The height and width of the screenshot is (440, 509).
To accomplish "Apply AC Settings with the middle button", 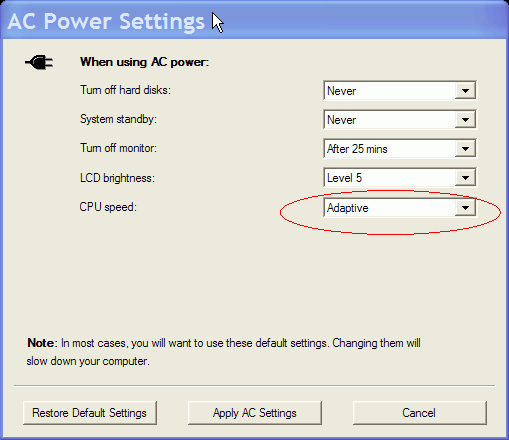I will 255,413.
